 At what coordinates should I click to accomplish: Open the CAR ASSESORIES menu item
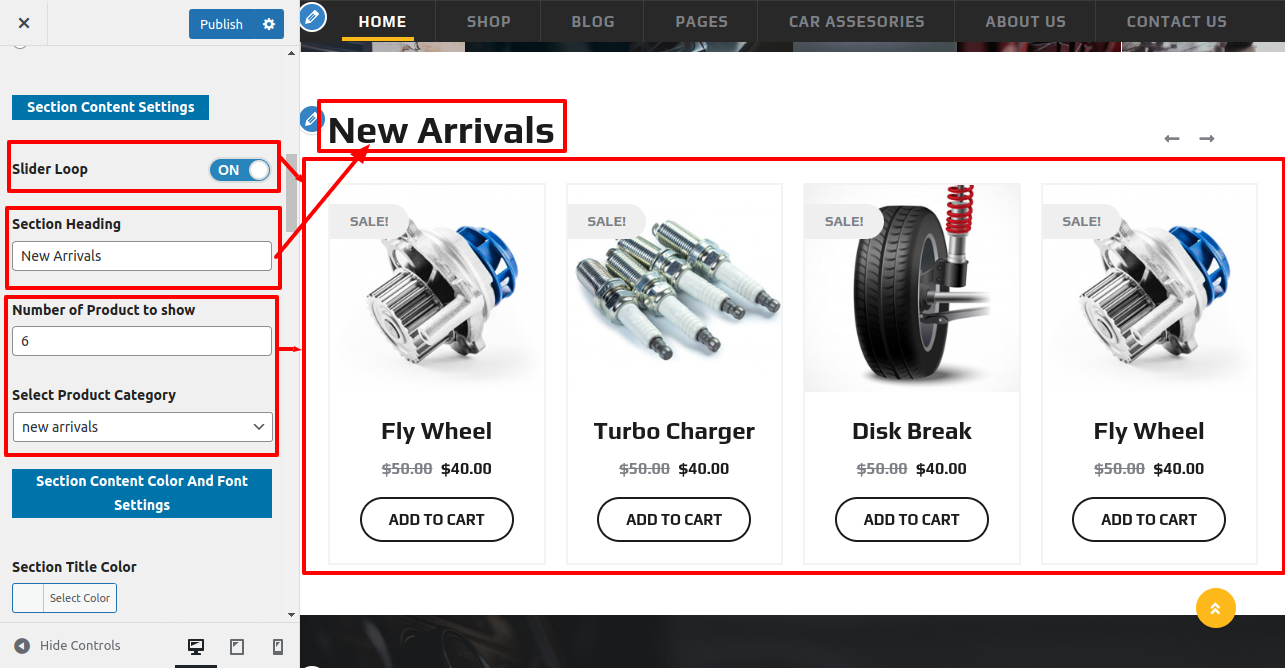[x=857, y=21]
